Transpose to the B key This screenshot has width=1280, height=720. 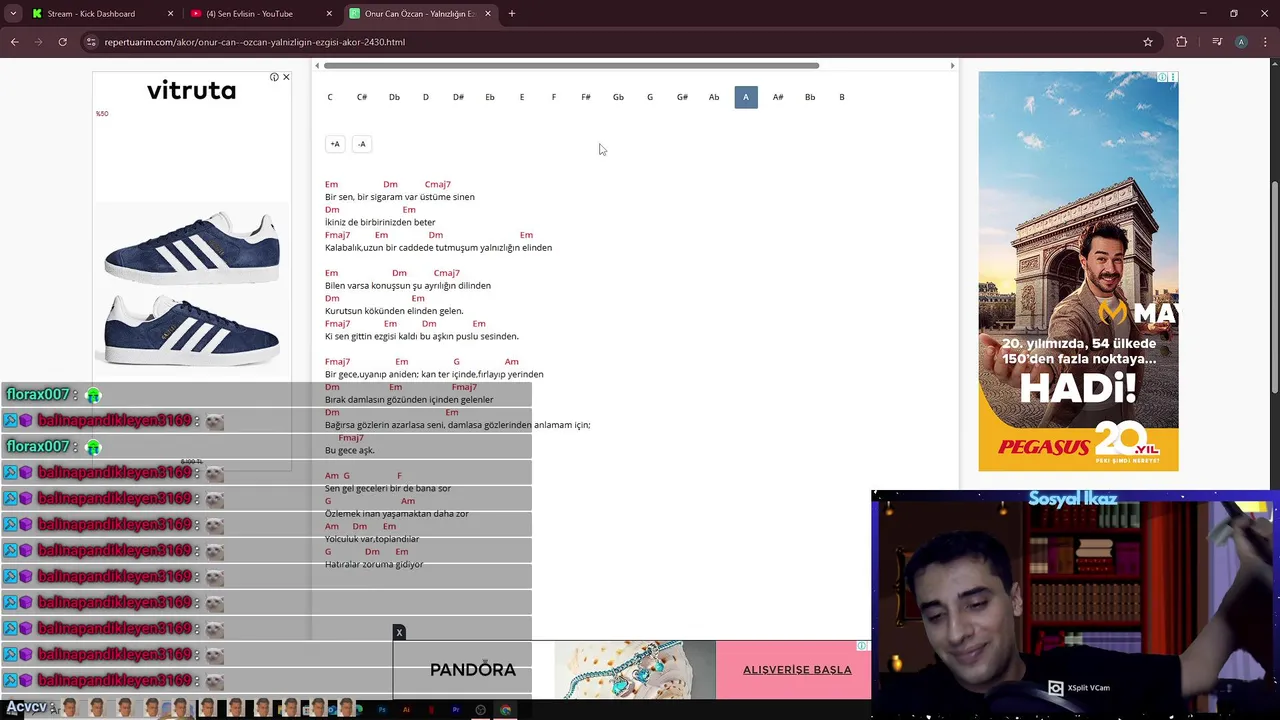842,97
